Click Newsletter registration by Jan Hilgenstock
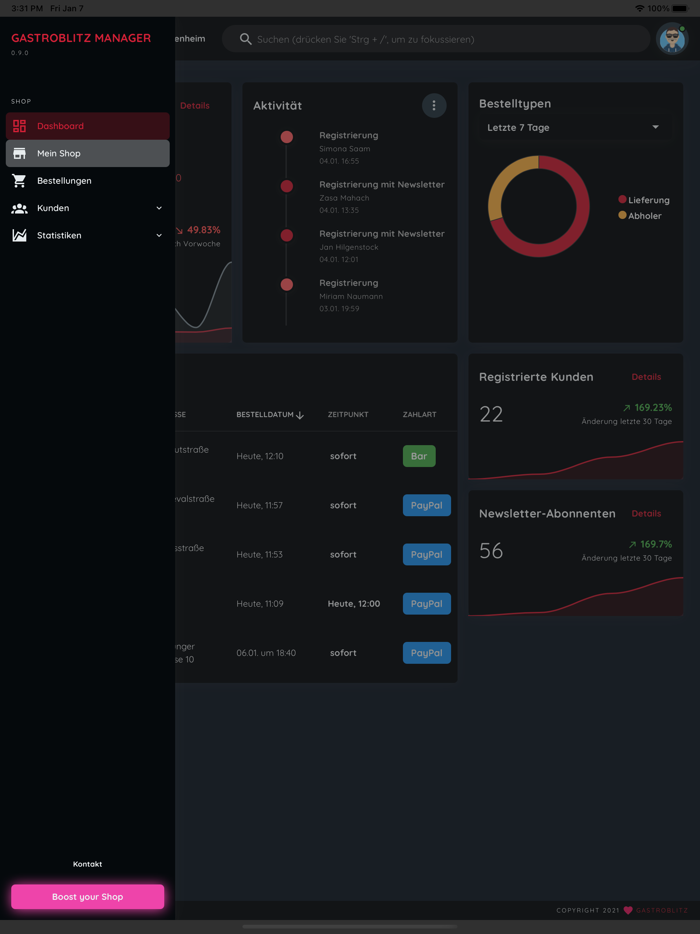Screen dimensions: 700x934 tap(382, 246)
